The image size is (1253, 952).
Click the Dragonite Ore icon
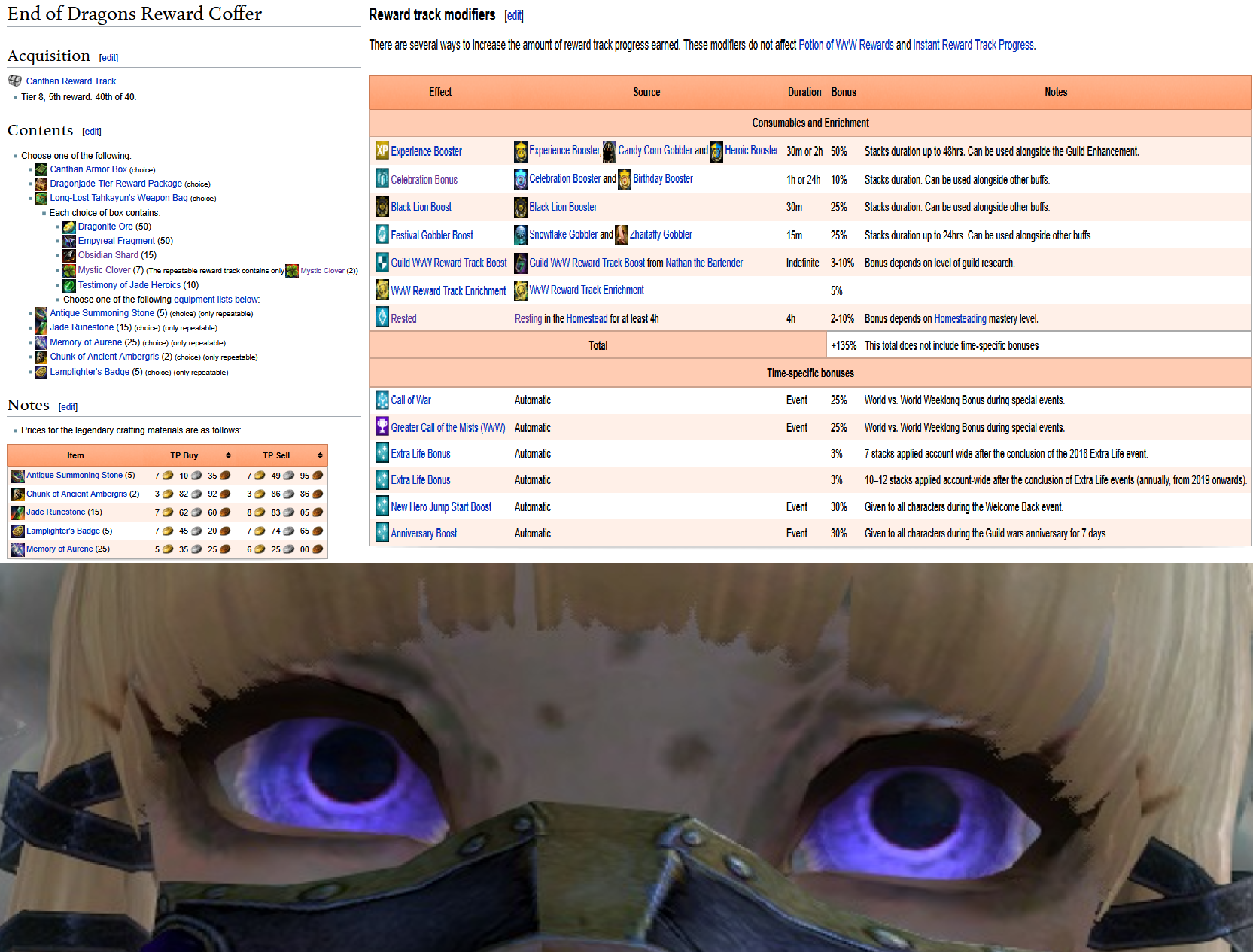pos(69,227)
